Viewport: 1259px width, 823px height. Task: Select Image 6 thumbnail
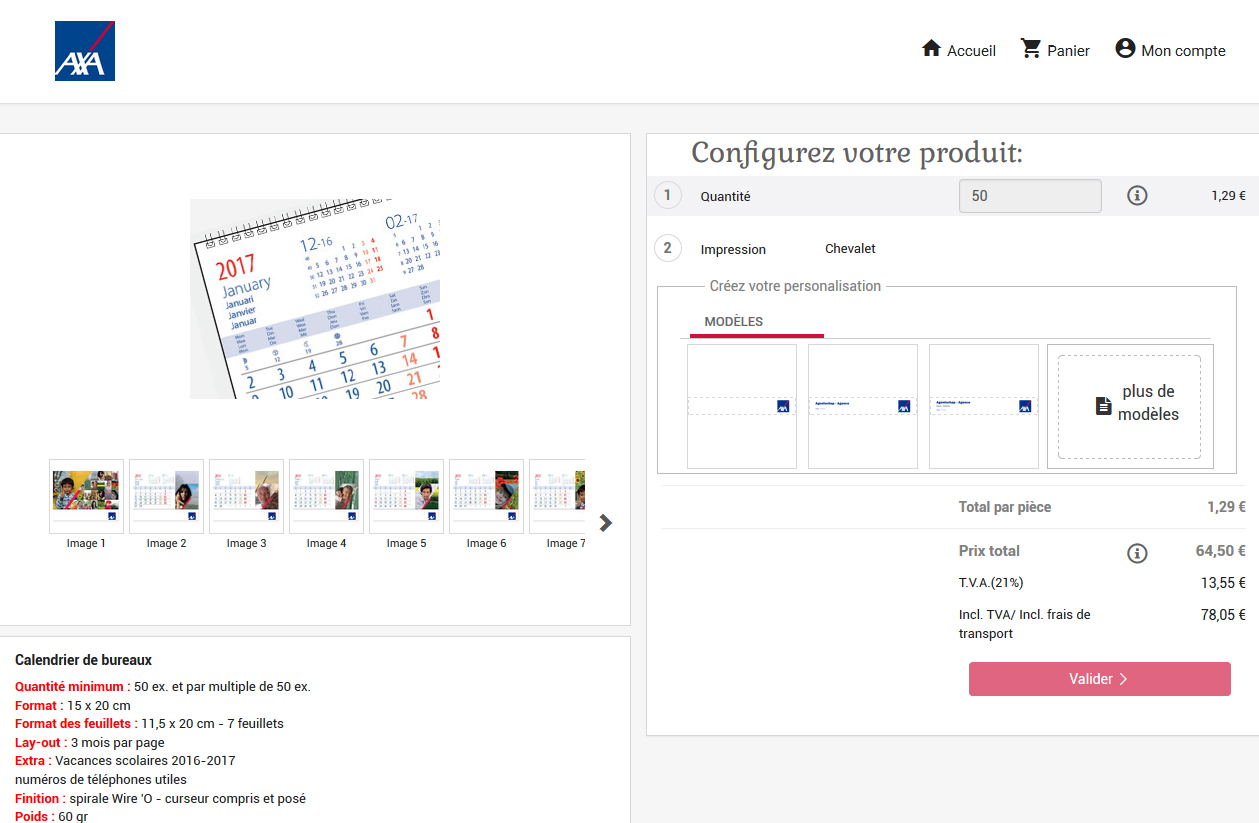[486, 497]
